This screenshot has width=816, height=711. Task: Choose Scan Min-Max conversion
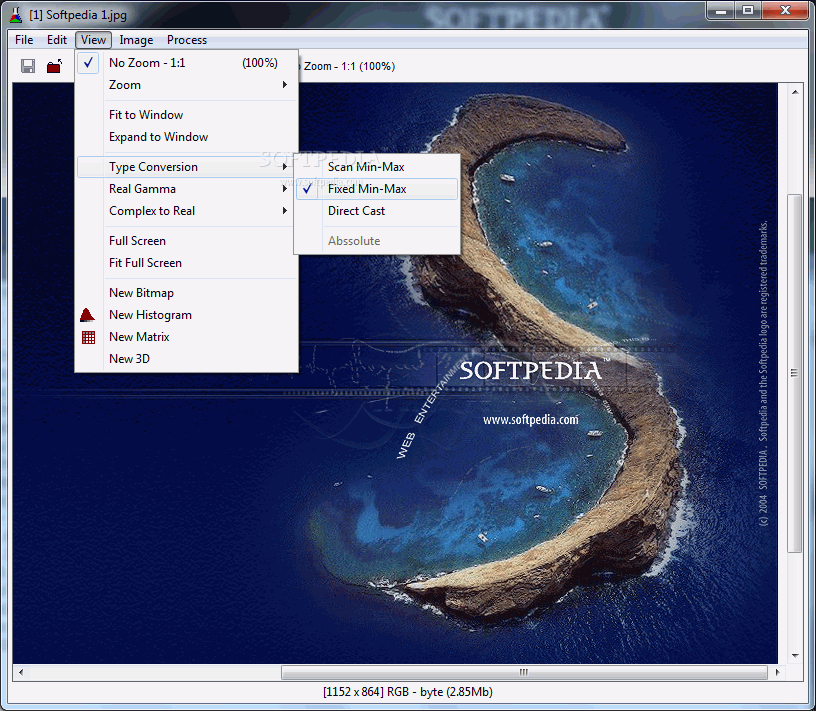point(377,167)
